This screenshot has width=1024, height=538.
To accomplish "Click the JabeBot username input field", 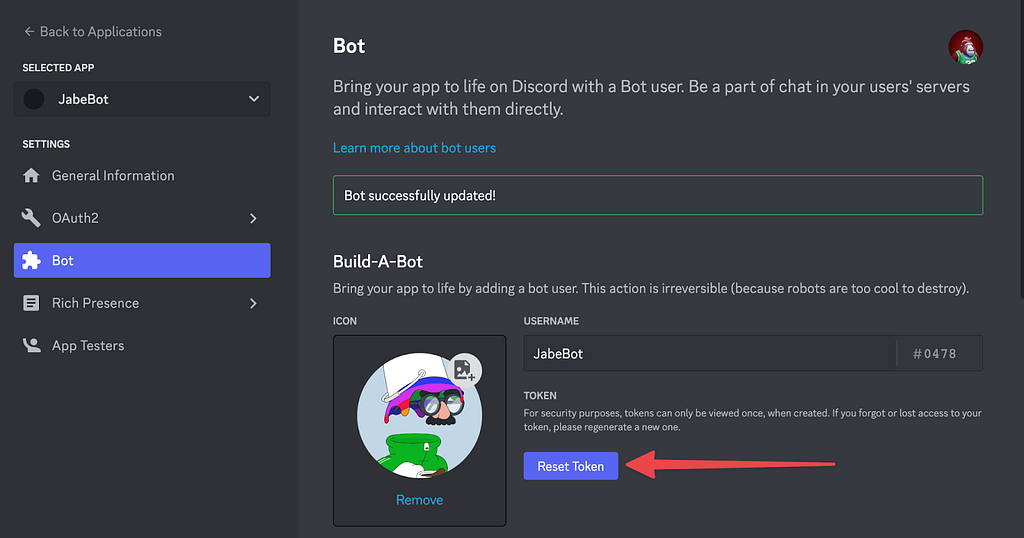I will (710, 353).
